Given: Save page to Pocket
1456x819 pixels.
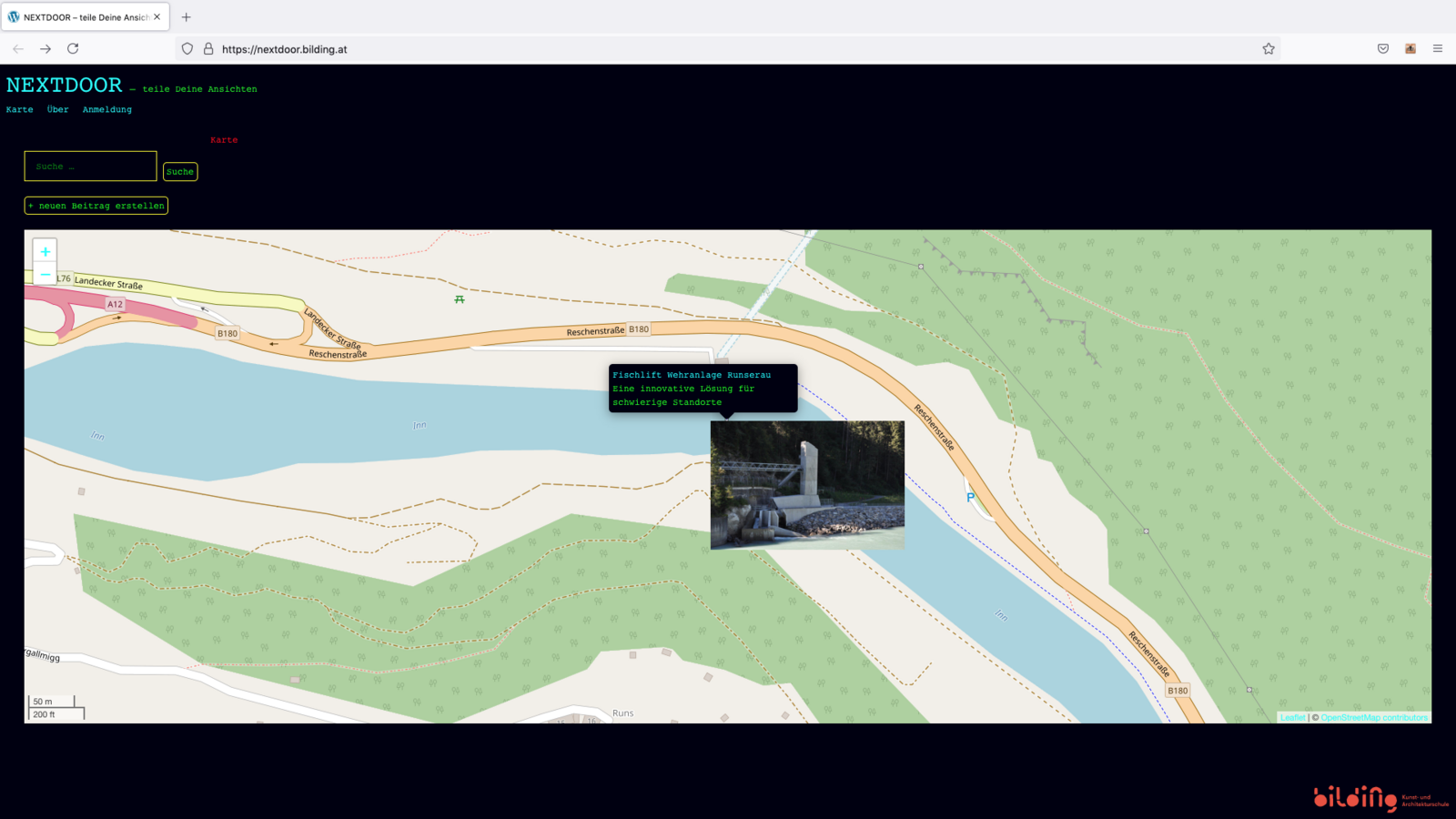Looking at the screenshot, I should pyautogui.click(x=1383, y=49).
